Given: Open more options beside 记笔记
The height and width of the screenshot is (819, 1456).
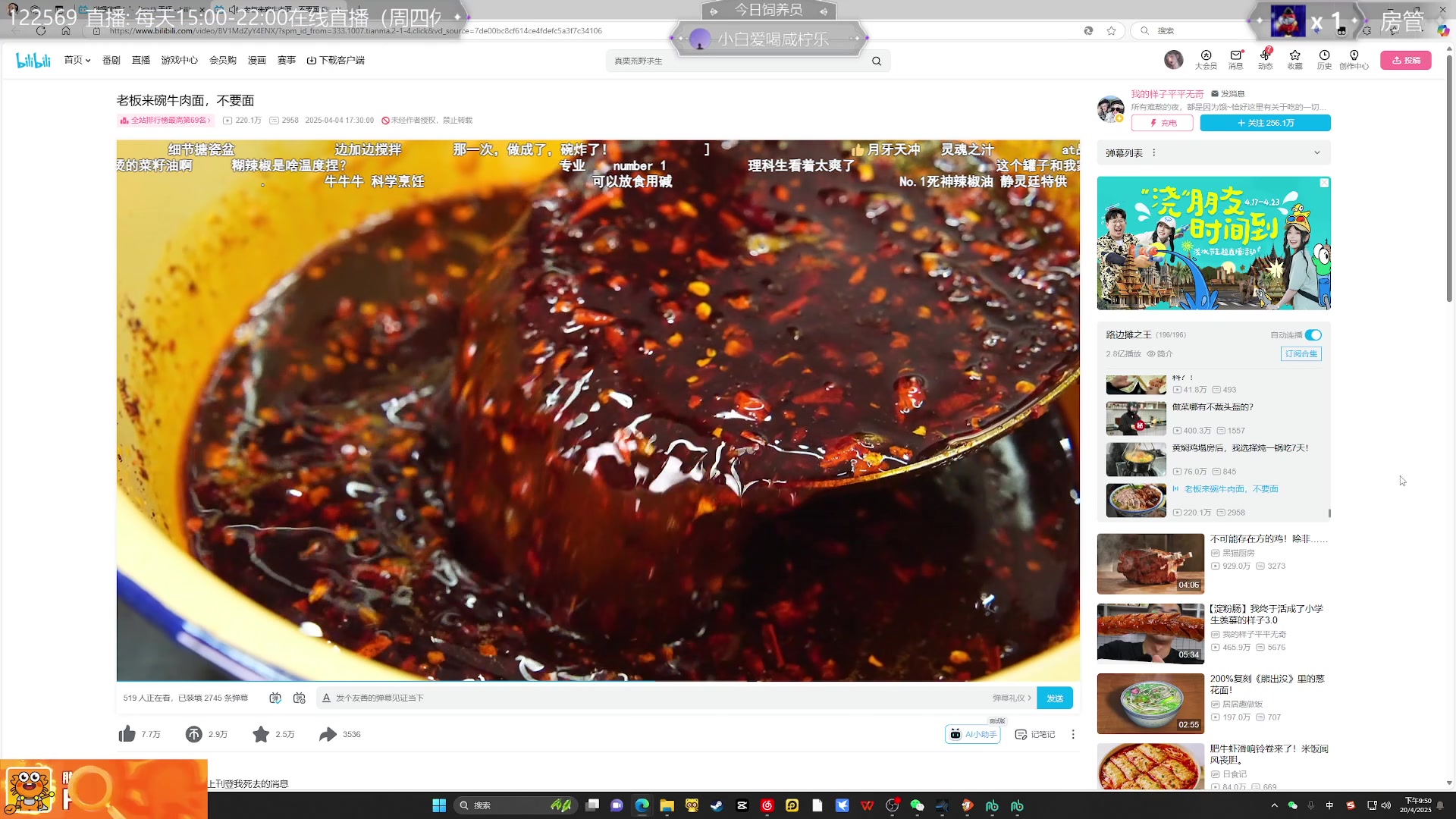Looking at the screenshot, I should pos(1073,734).
